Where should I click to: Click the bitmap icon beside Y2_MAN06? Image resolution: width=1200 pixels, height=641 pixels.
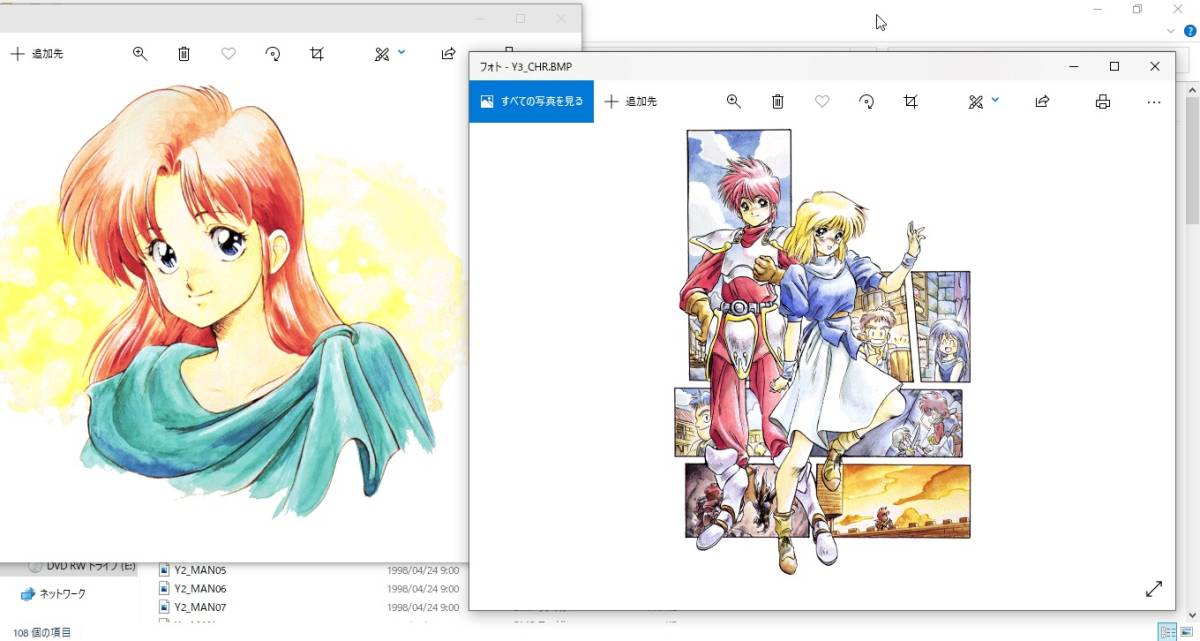coord(164,589)
